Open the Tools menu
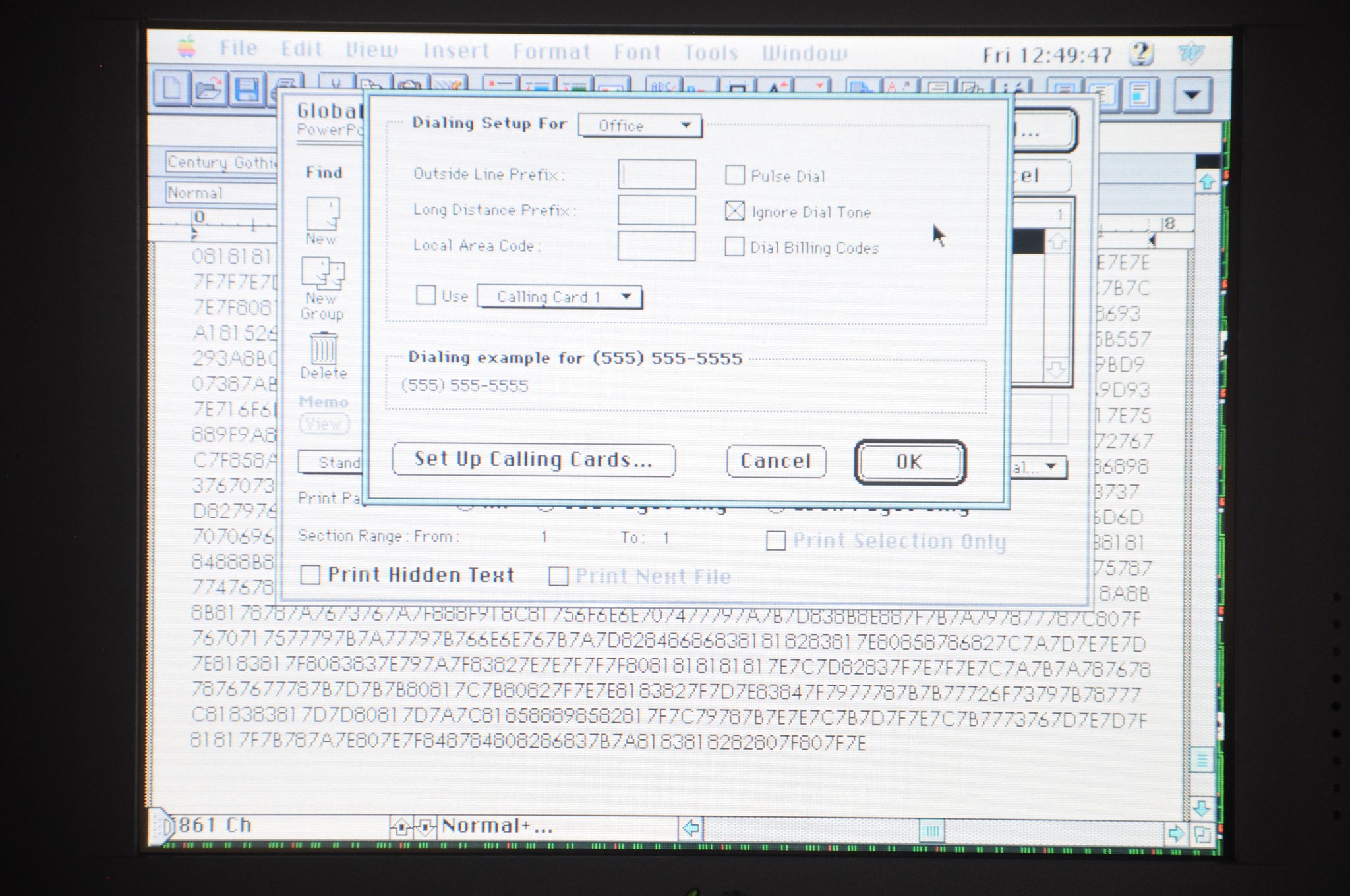Image resolution: width=1350 pixels, height=896 pixels. tap(710, 53)
